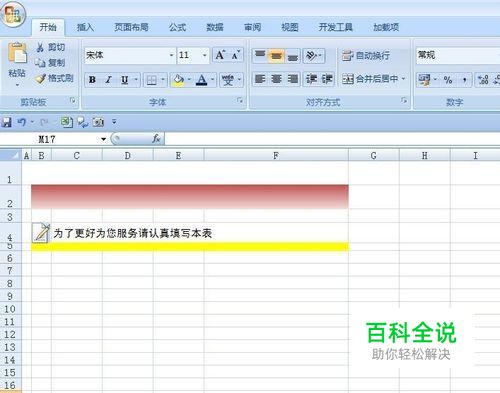The height and width of the screenshot is (393, 500).
Task: Increase the font size with the large A
Action: pos(220,55)
